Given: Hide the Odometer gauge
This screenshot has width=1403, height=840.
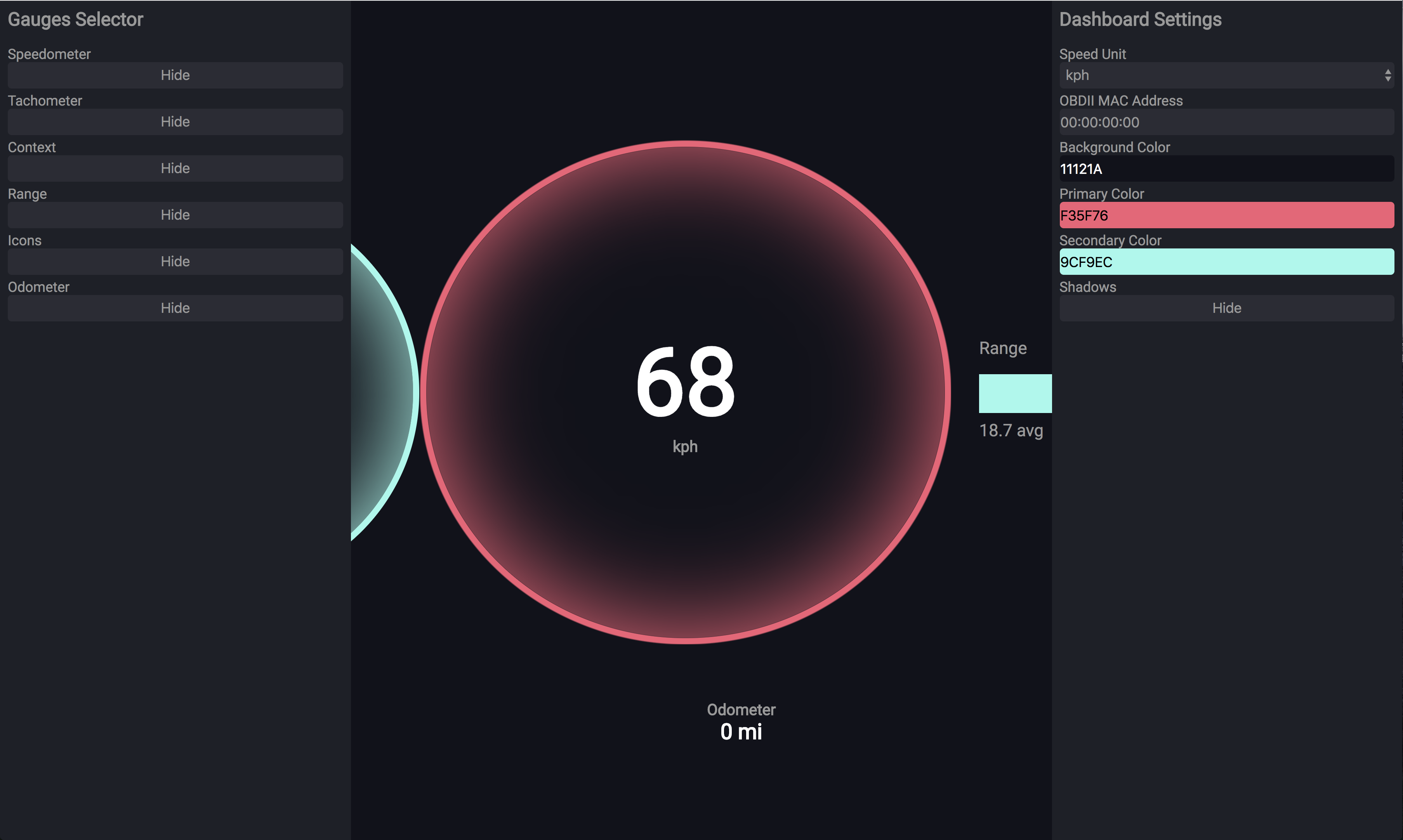Looking at the screenshot, I should [x=175, y=308].
